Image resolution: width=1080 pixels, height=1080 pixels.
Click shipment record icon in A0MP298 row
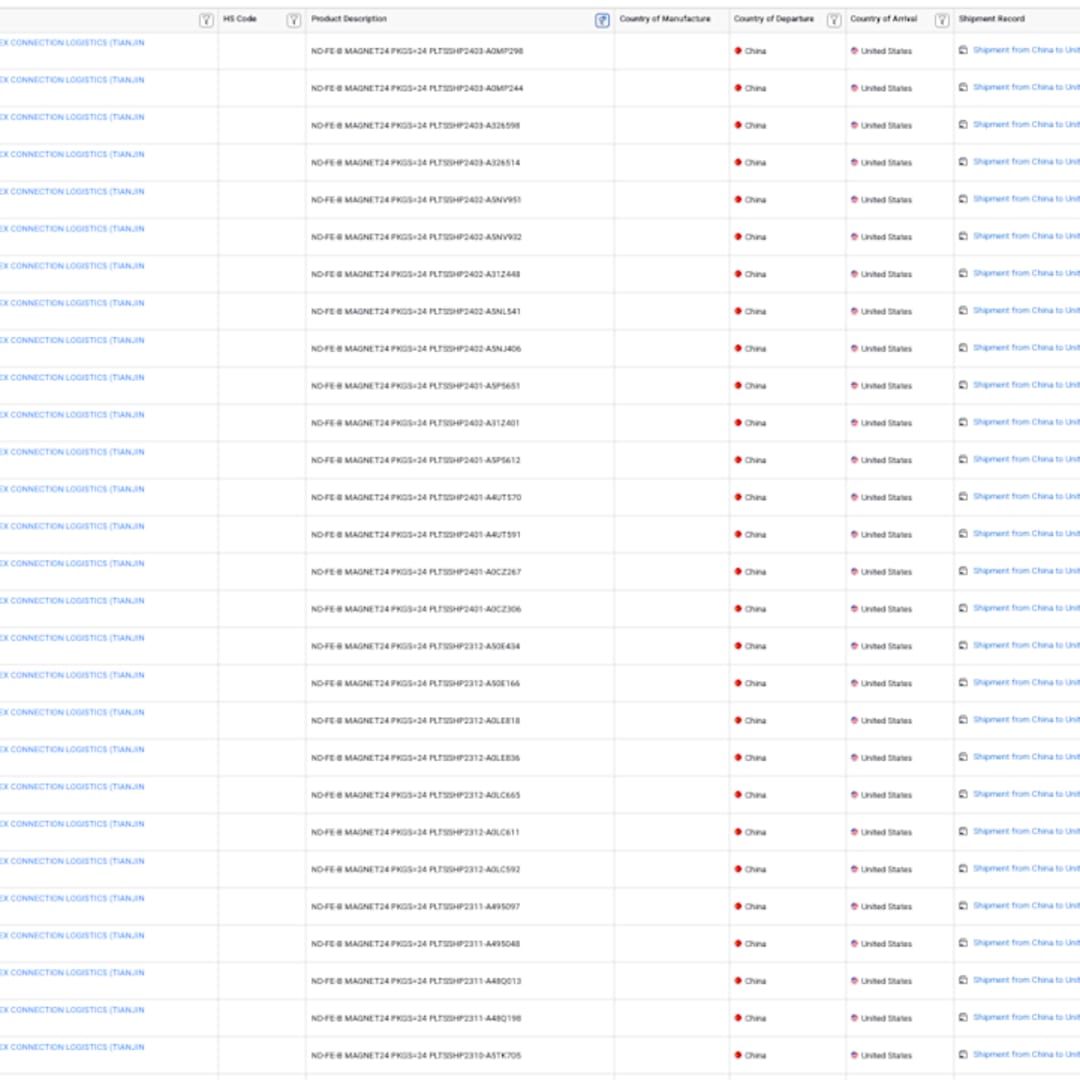click(x=963, y=50)
